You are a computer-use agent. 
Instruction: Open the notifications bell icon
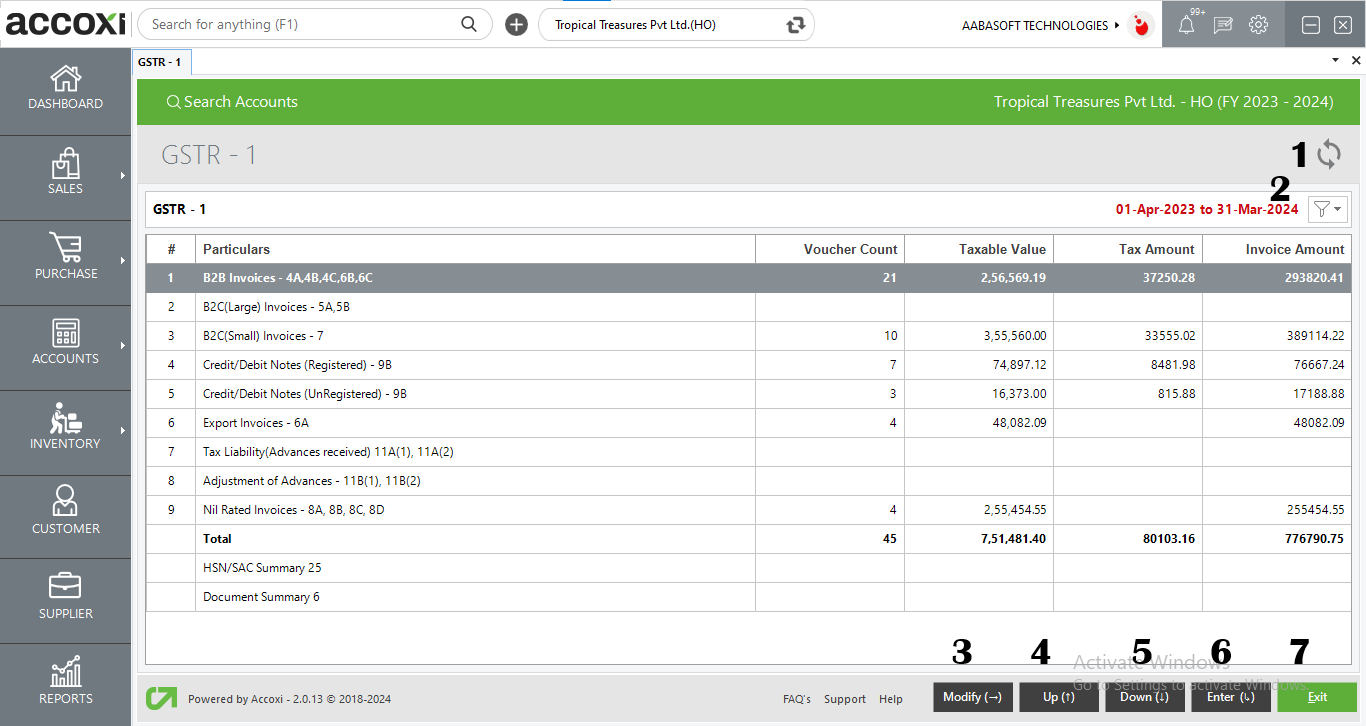coord(1186,26)
